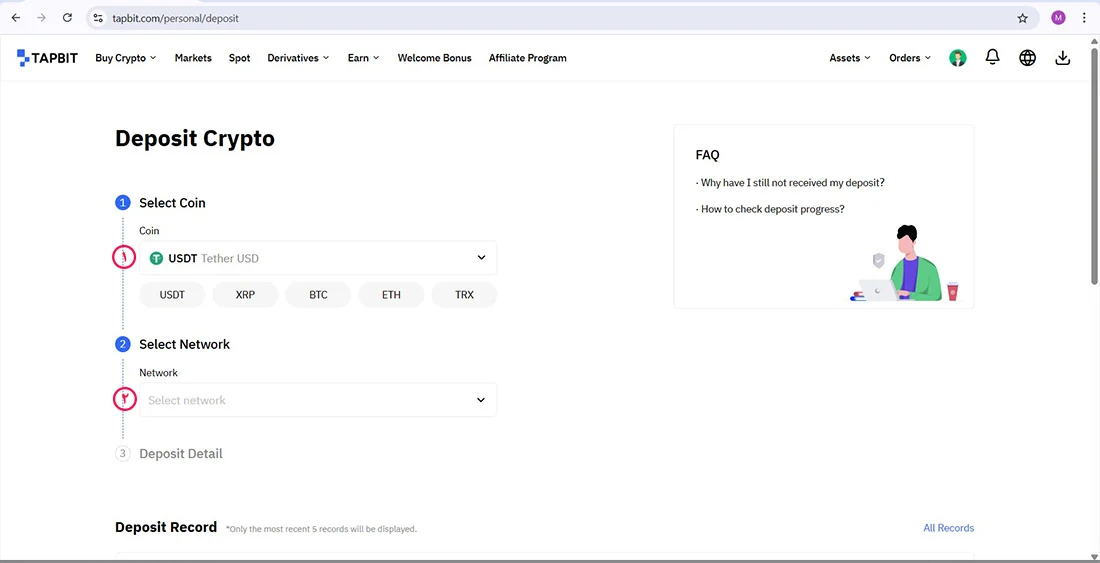Click the green Tether coin icon
The image size is (1100, 563).
[x=156, y=258]
